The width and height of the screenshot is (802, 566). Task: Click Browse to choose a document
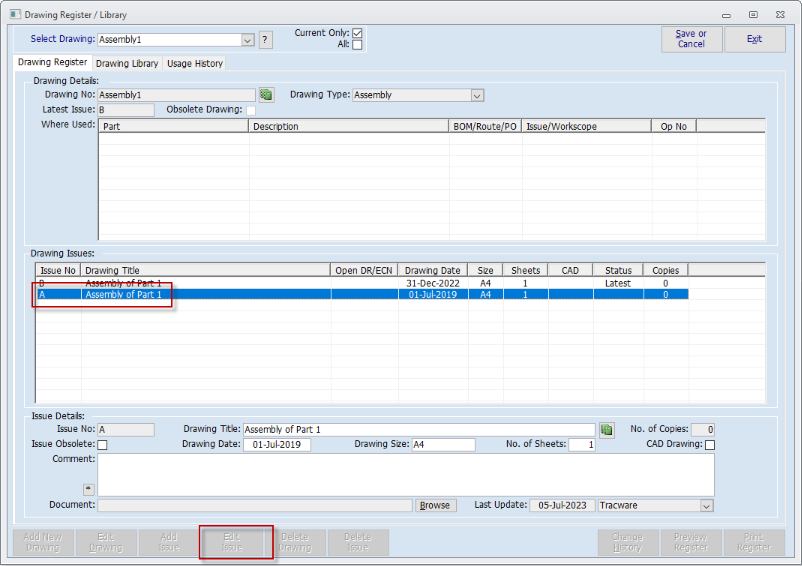(435, 506)
